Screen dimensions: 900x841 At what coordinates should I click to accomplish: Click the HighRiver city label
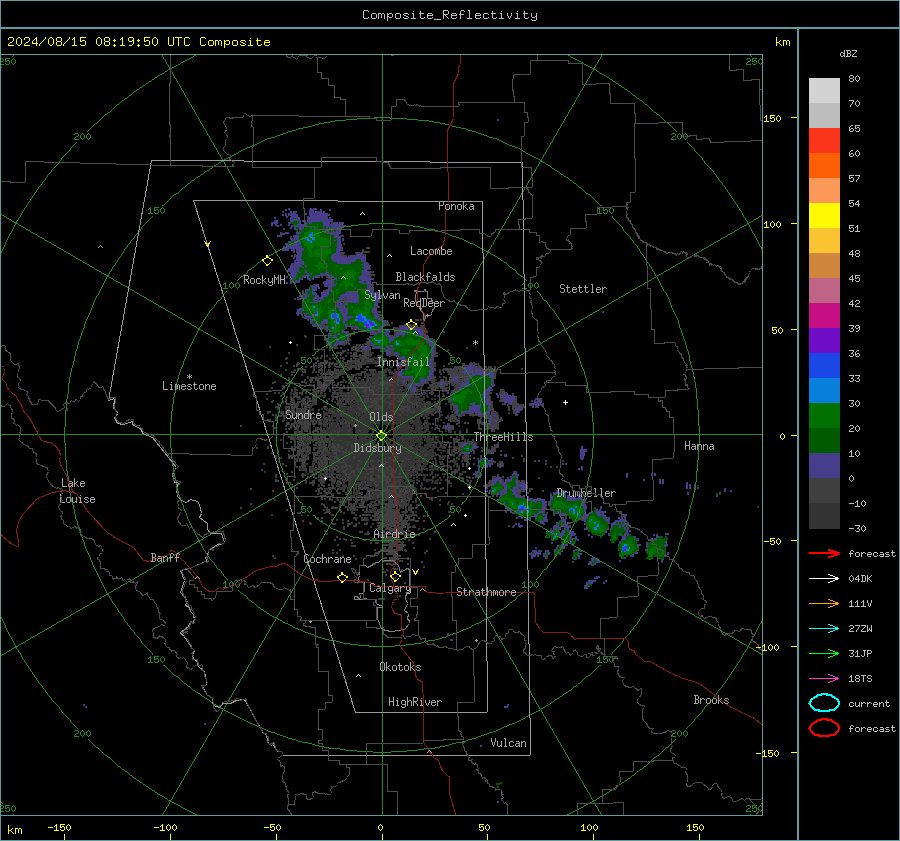[414, 702]
